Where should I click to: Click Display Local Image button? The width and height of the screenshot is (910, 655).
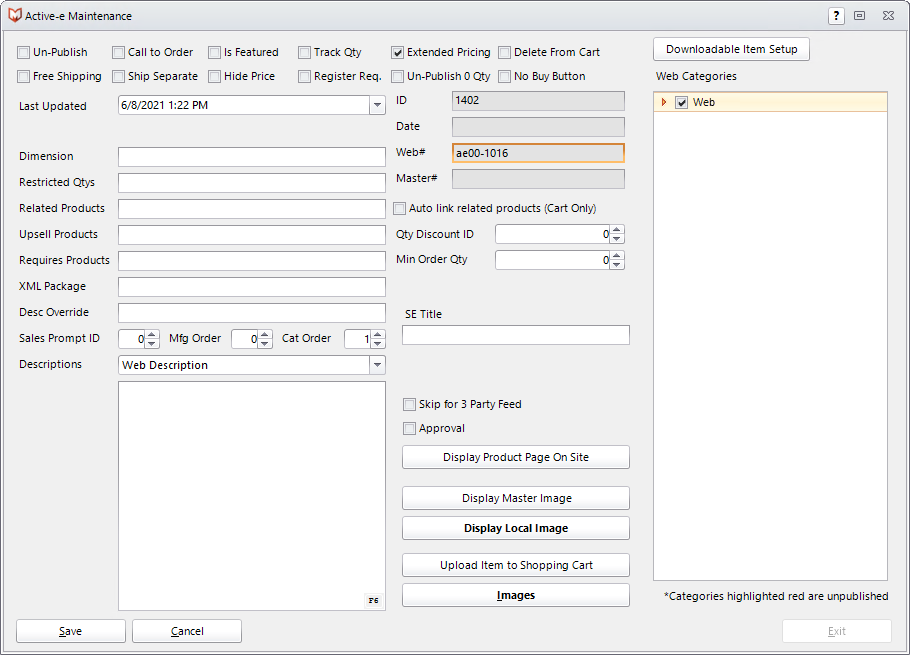(516, 528)
